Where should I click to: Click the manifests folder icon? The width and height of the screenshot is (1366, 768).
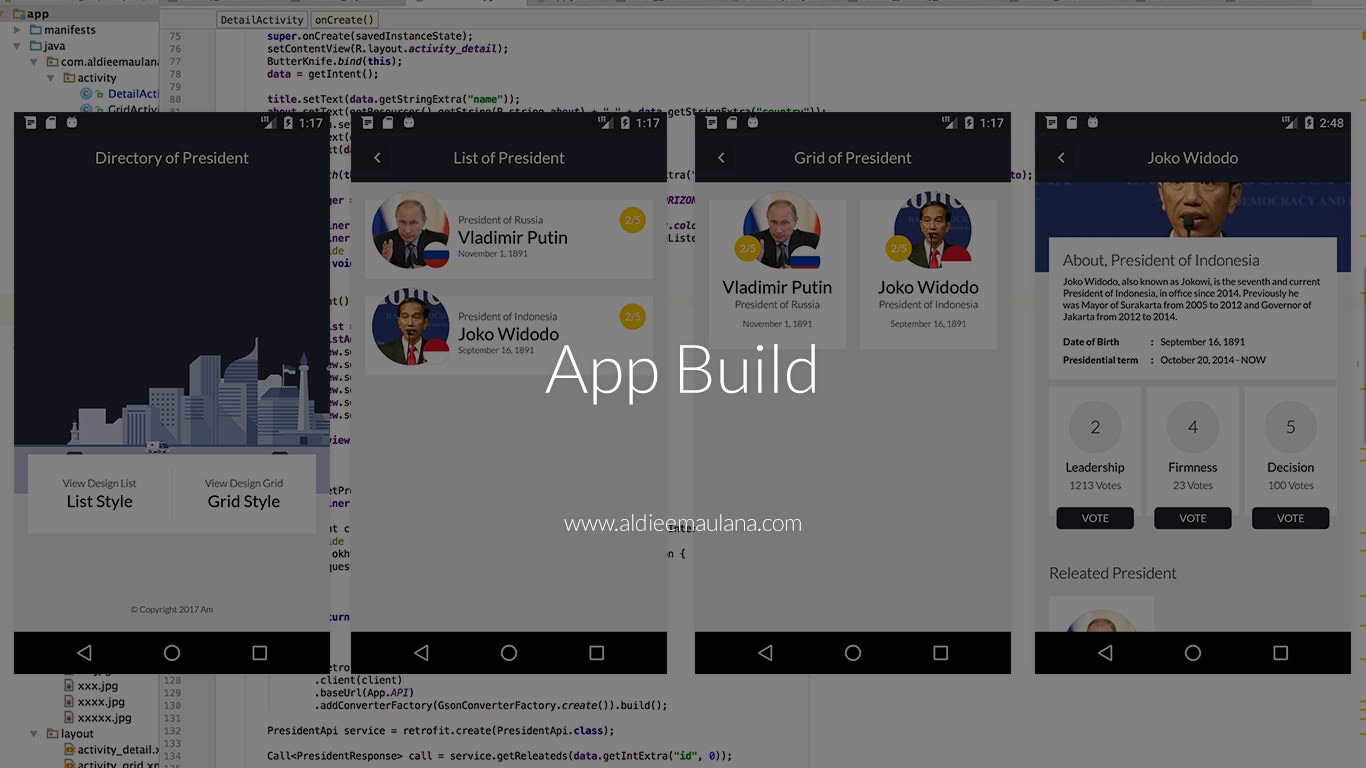(x=35, y=30)
